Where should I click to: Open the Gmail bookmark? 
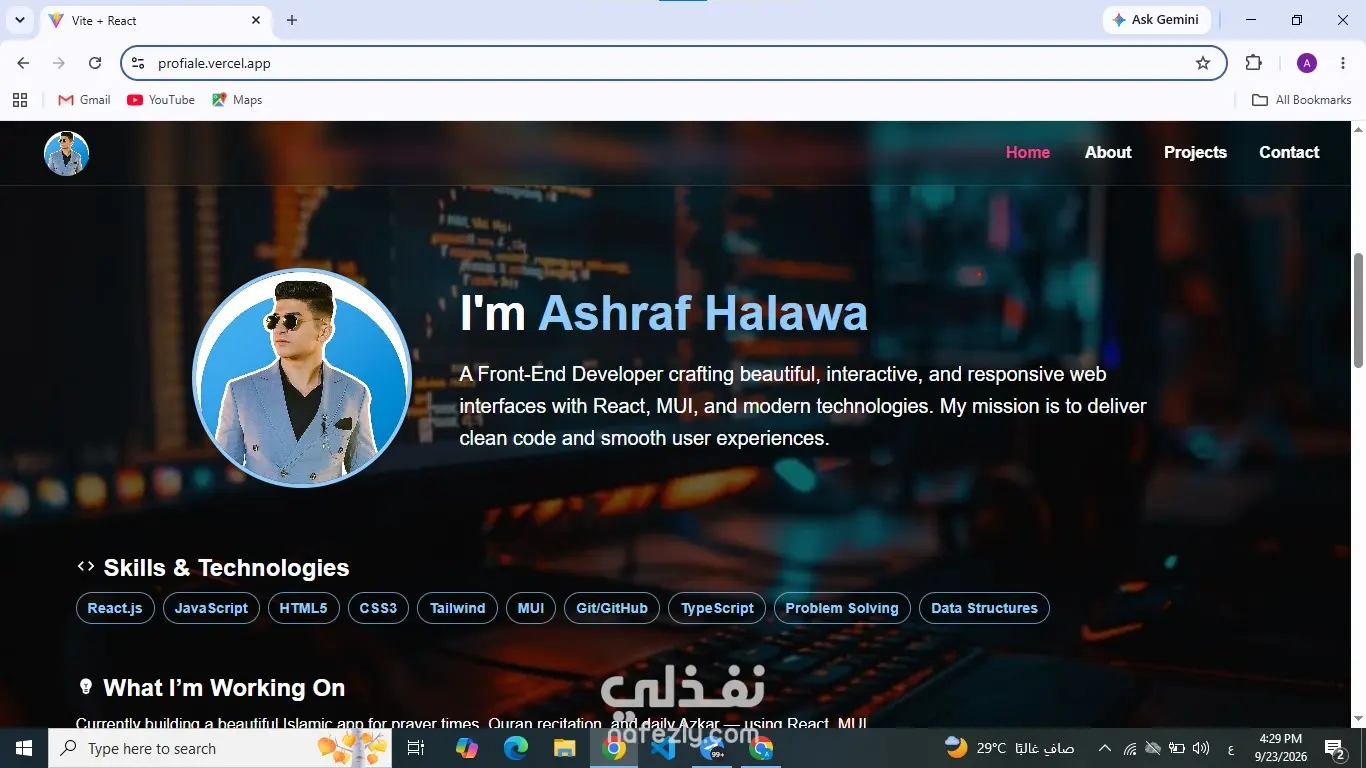tap(84, 100)
